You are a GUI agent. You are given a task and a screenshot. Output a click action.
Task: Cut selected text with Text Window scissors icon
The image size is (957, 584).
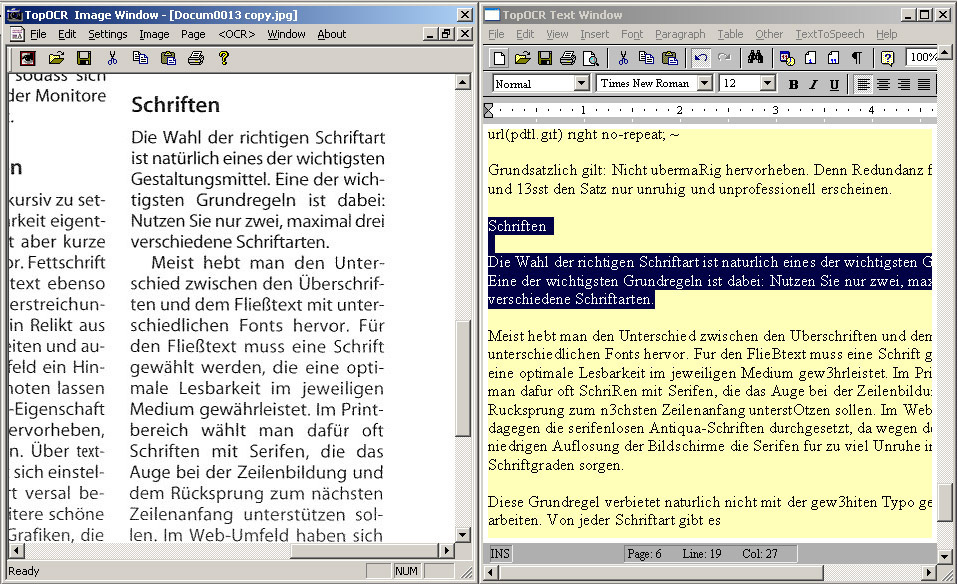(623, 58)
